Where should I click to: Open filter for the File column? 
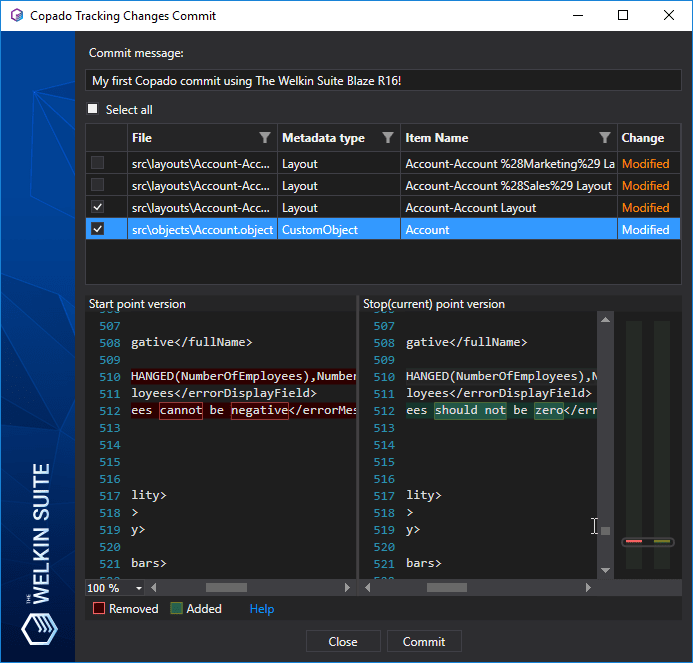click(x=265, y=138)
